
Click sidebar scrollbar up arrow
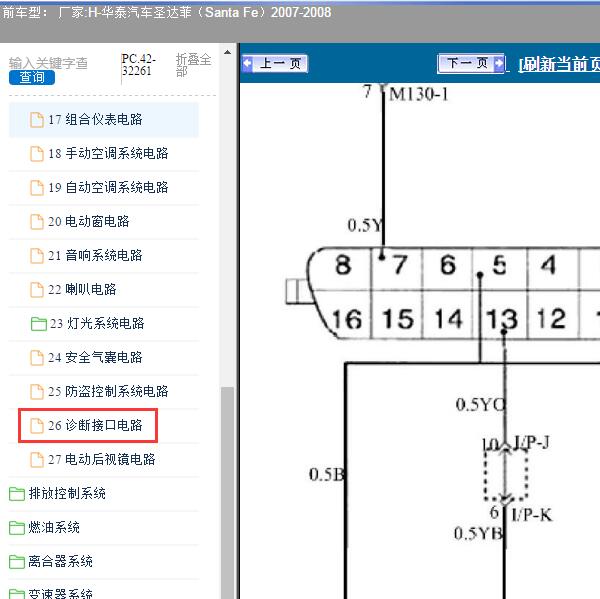pos(227,52)
